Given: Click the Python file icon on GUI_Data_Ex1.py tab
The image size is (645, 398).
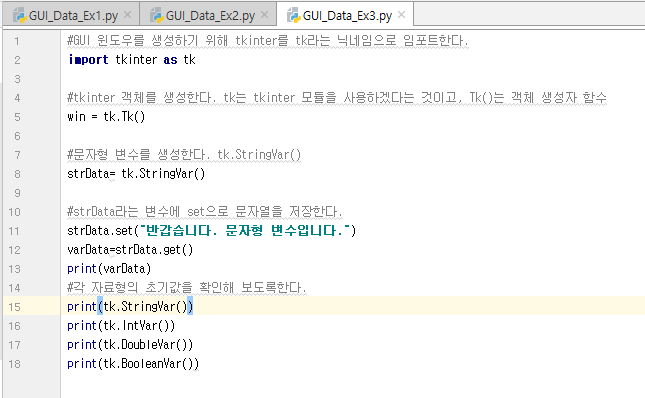Looking at the screenshot, I should 20,15.
